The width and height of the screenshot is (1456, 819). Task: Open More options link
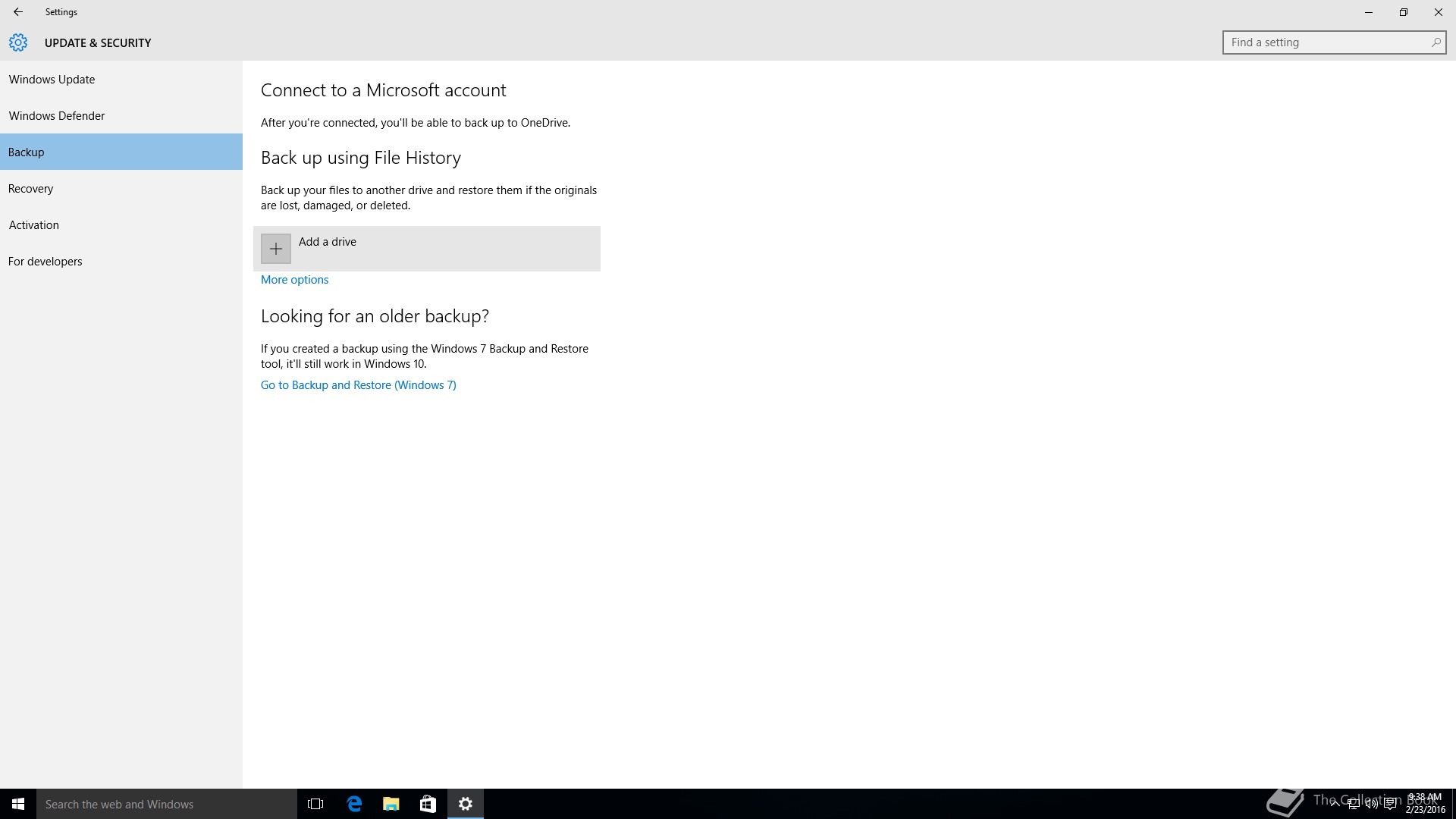(294, 280)
